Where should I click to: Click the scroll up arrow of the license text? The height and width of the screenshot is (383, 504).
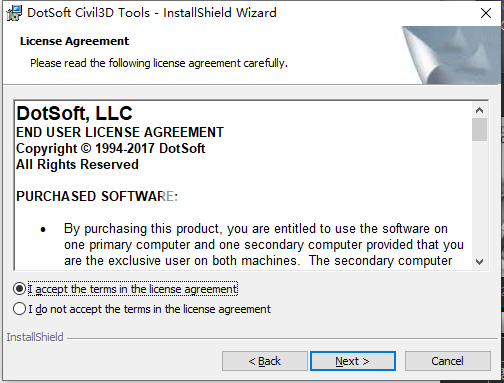[479, 110]
